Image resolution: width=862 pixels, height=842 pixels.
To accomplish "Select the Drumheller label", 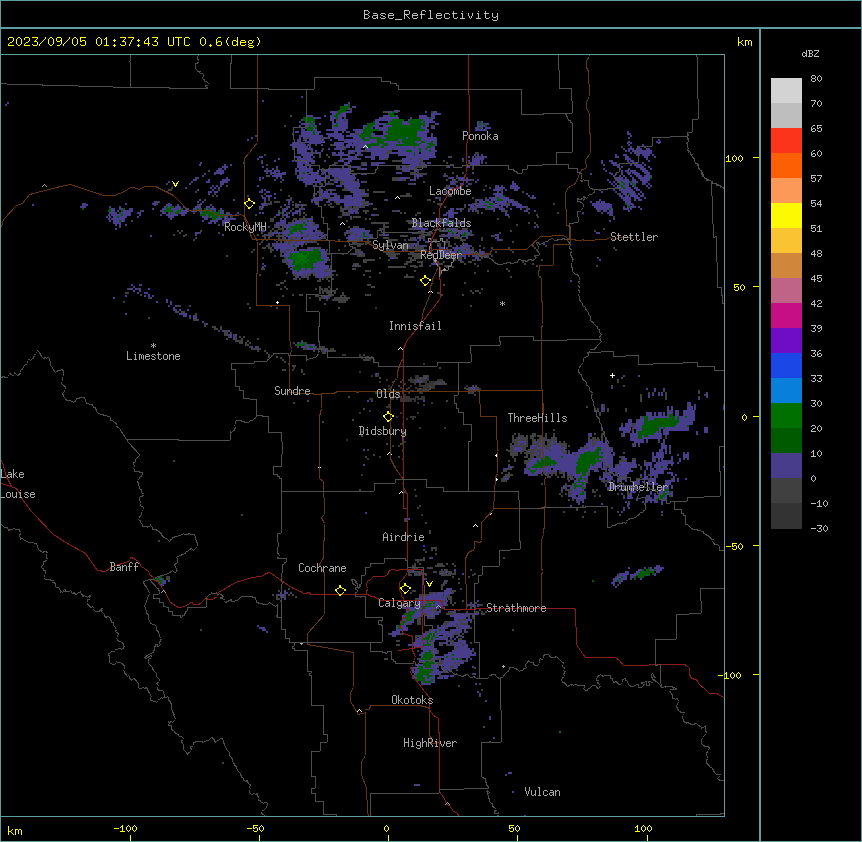I will [x=638, y=487].
